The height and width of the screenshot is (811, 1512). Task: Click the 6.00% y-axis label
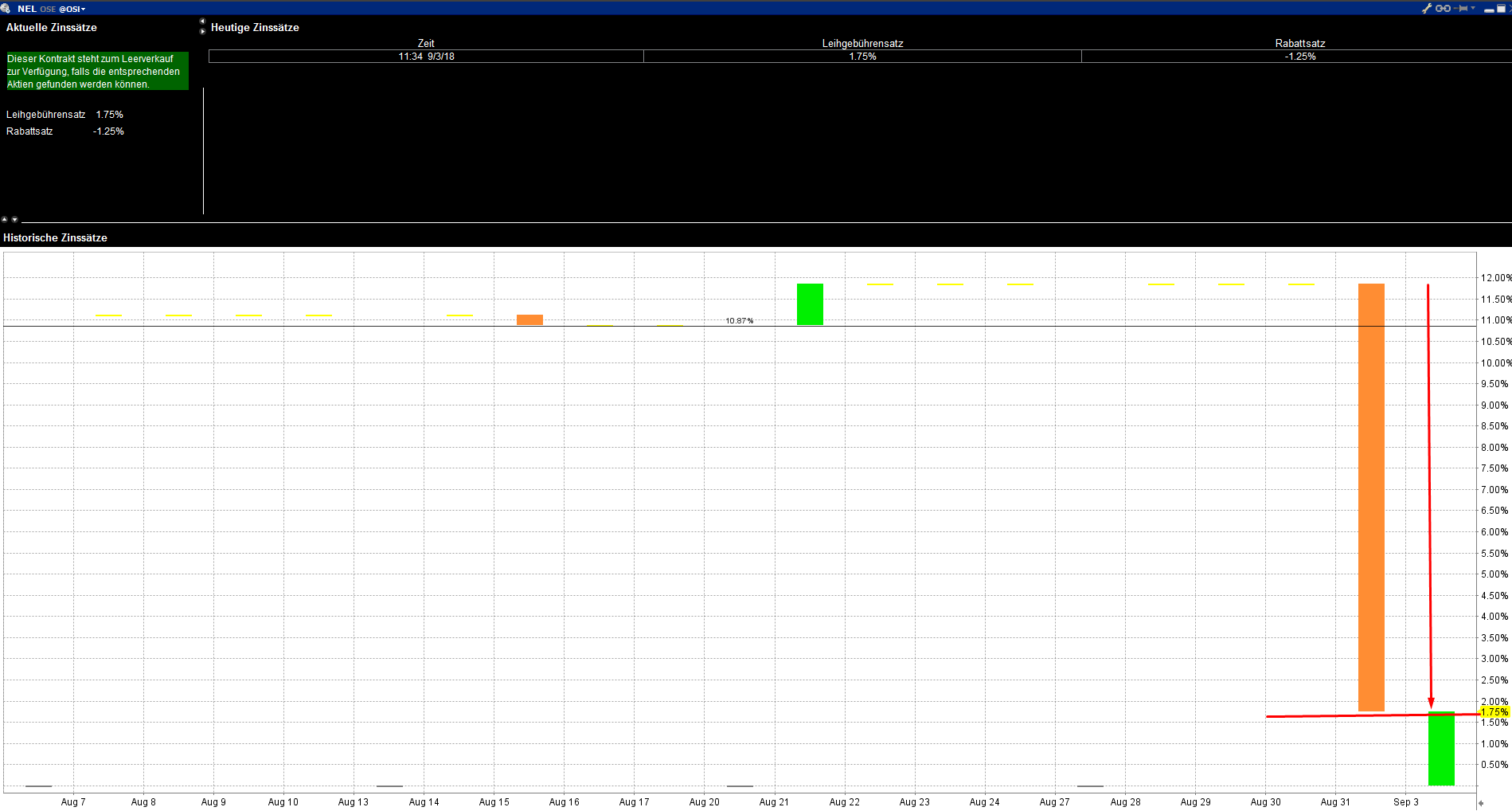pyautogui.click(x=1494, y=532)
